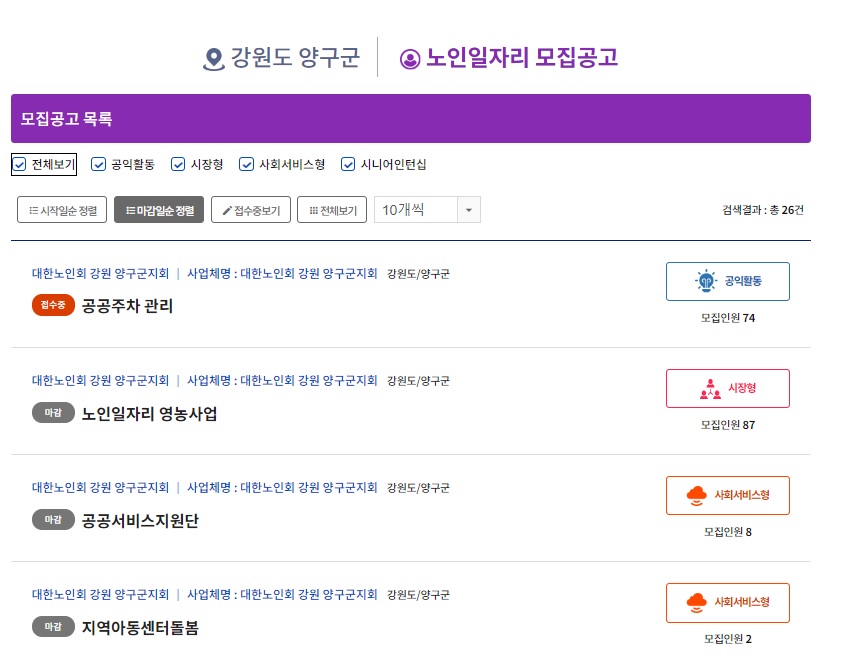Click 사회서비스형 tag on 공공서비스지원단 row
This screenshot has height=664, width=845.
point(728,495)
